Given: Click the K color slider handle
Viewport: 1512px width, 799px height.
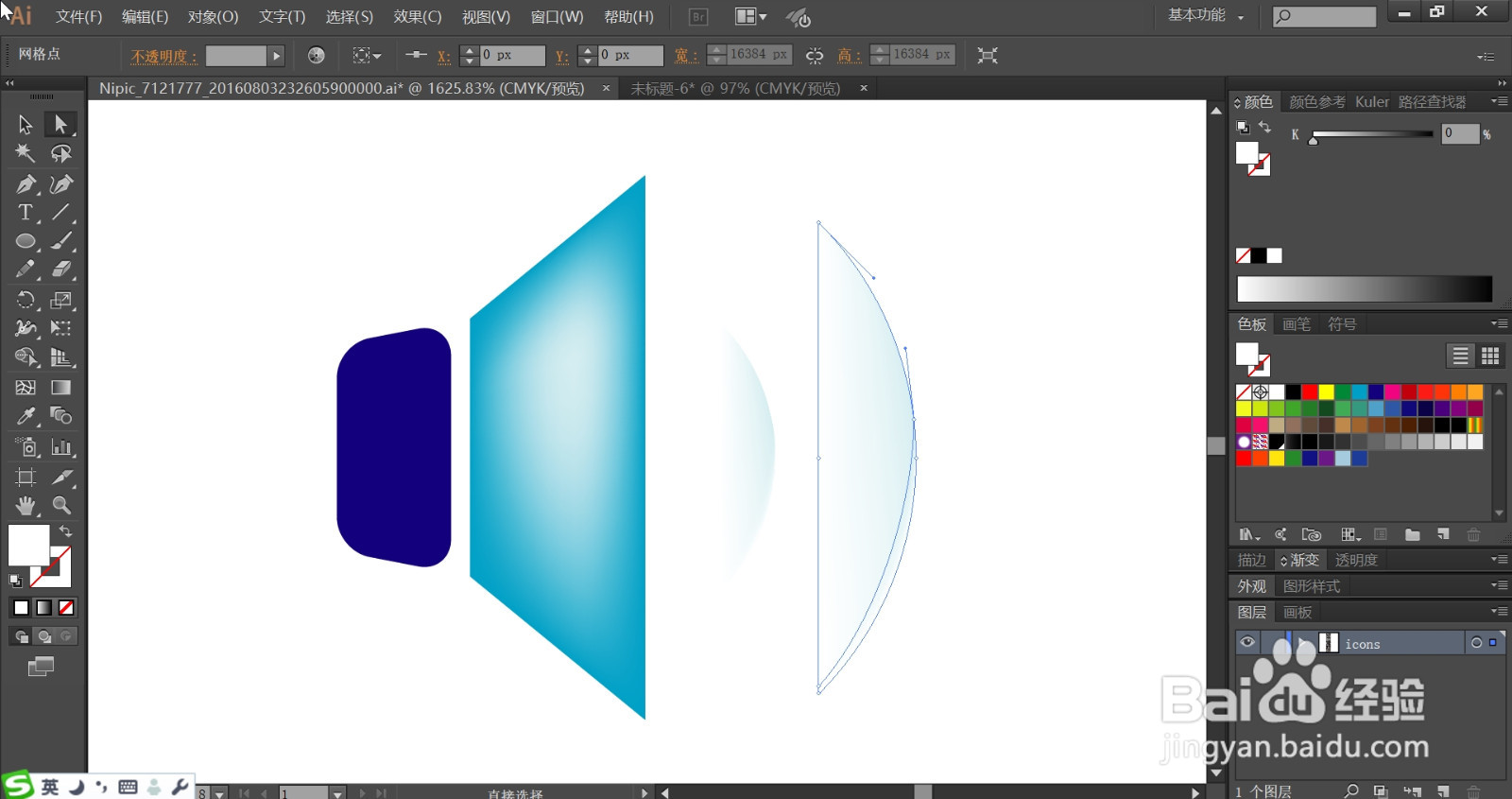Looking at the screenshot, I should coord(1313,140).
